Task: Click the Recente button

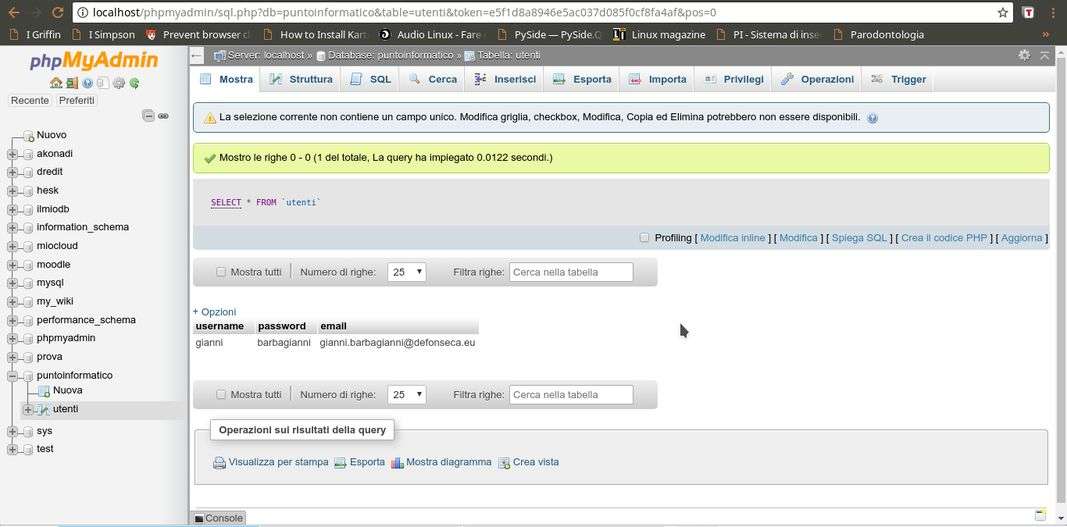Action: point(30,100)
